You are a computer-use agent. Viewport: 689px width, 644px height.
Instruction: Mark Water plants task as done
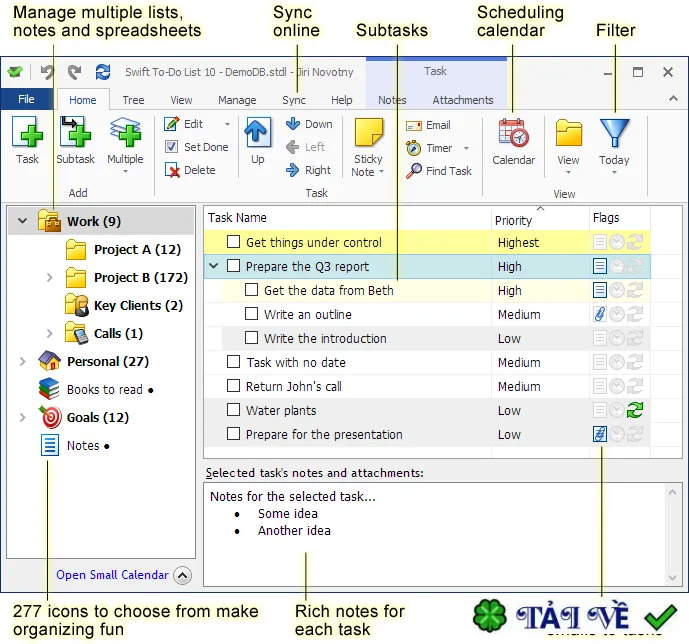pos(233,410)
